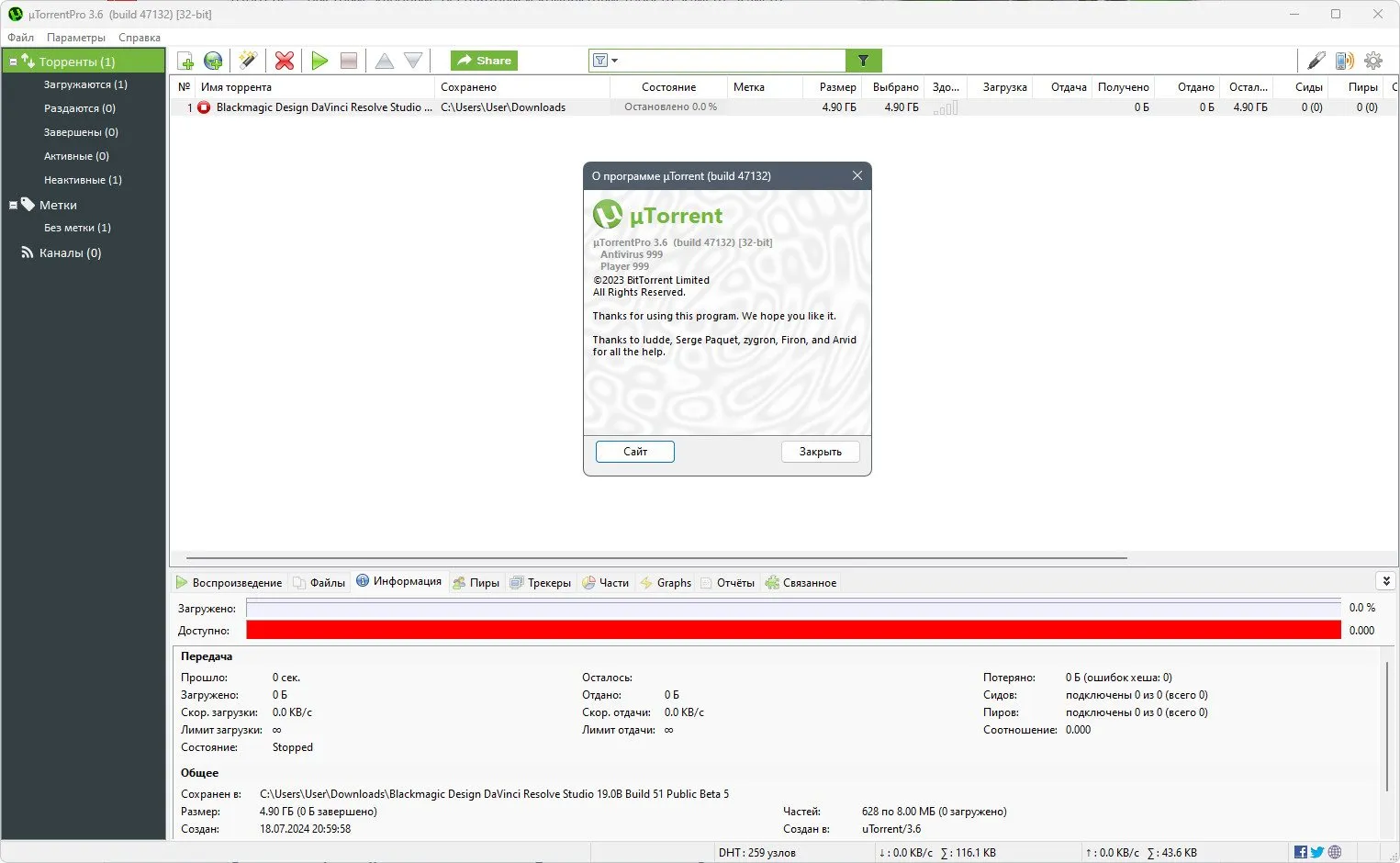Collapse the Метки sidebar group
Image resolution: width=1400 pixels, height=863 pixels.
click(13, 206)
